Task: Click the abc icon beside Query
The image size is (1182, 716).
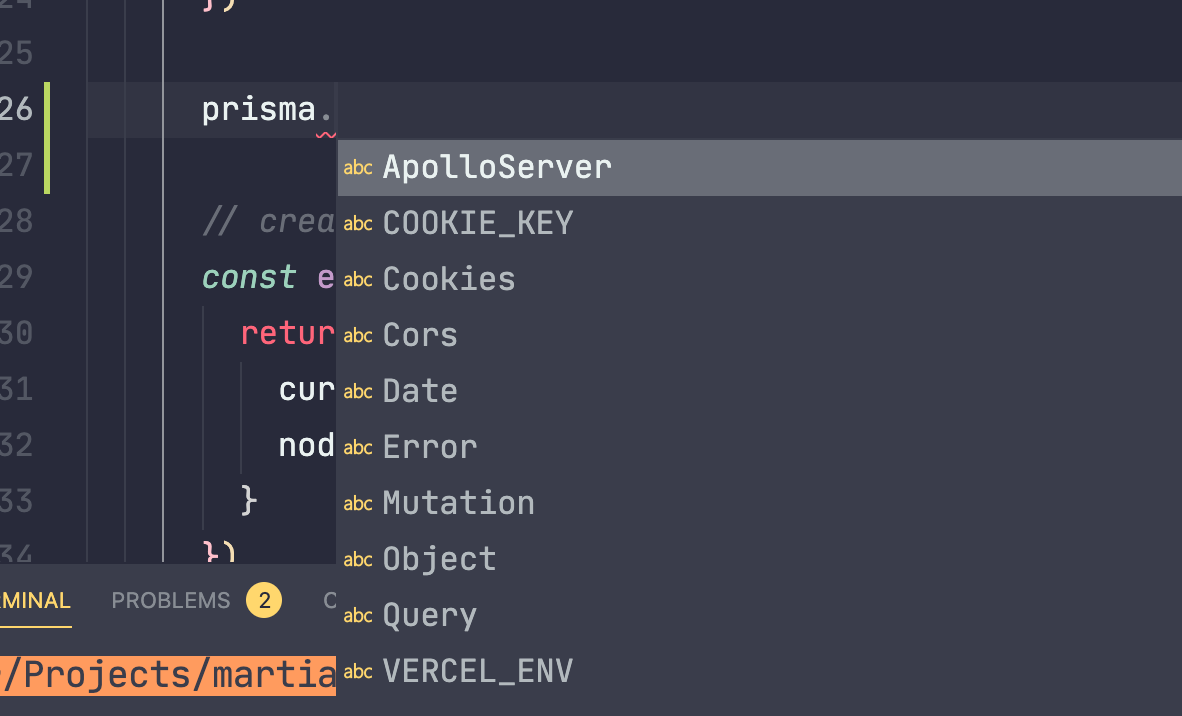Action: pos(357,615)
